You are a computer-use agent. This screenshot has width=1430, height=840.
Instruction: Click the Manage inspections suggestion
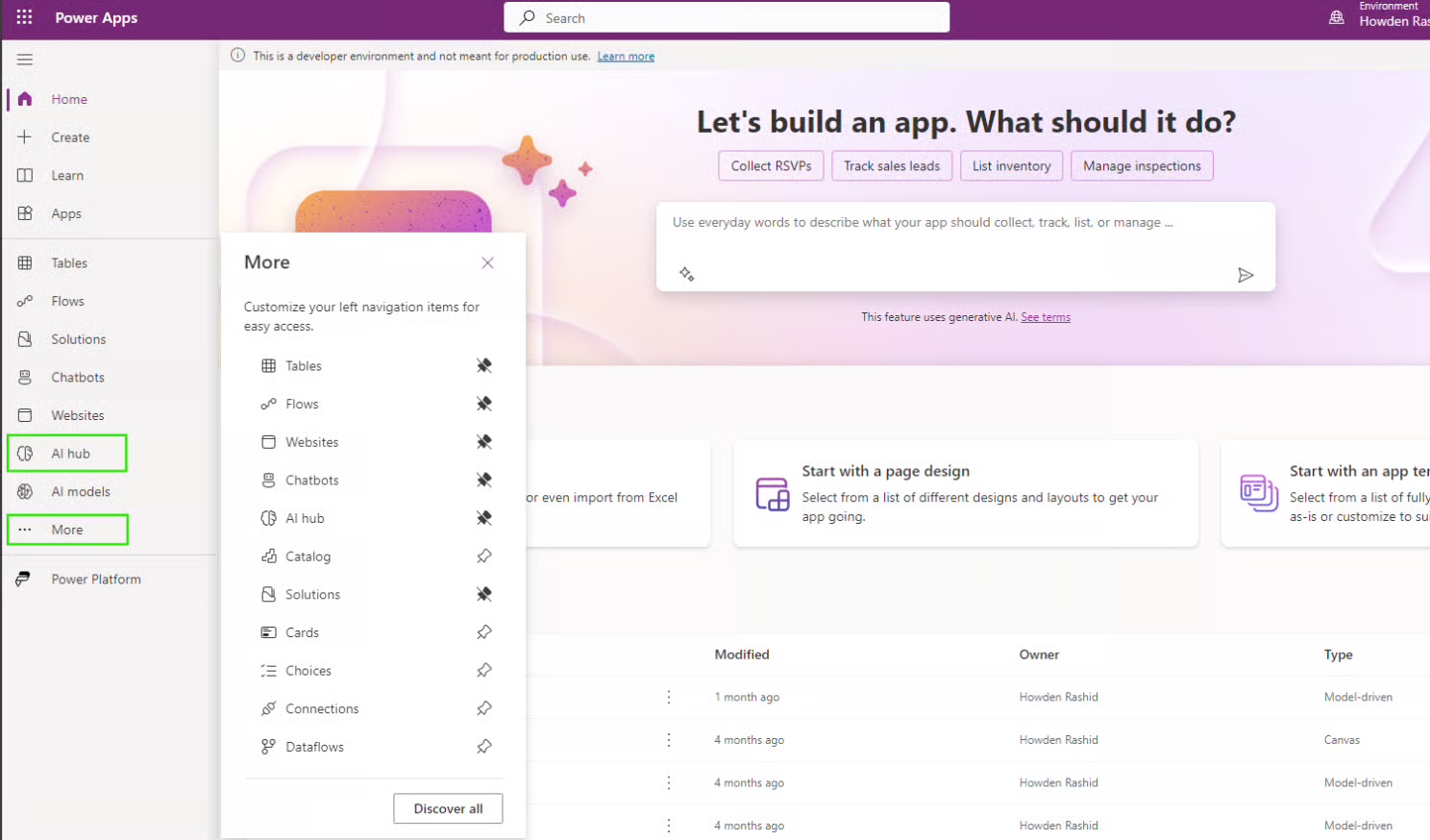click(1142, 165)
